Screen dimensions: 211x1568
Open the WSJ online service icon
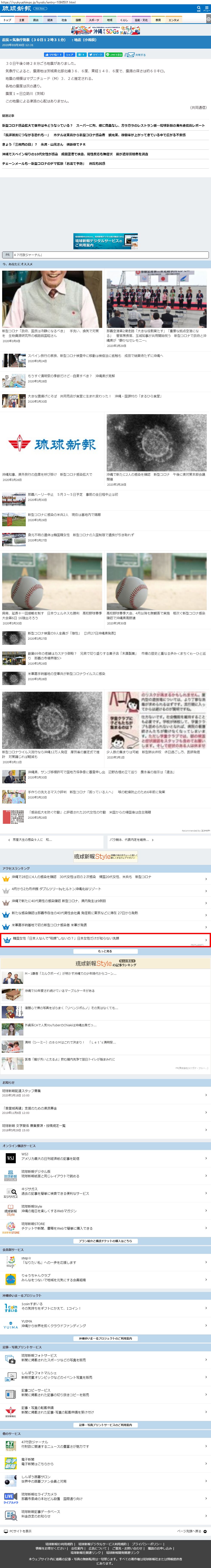tap(10, 1158)
